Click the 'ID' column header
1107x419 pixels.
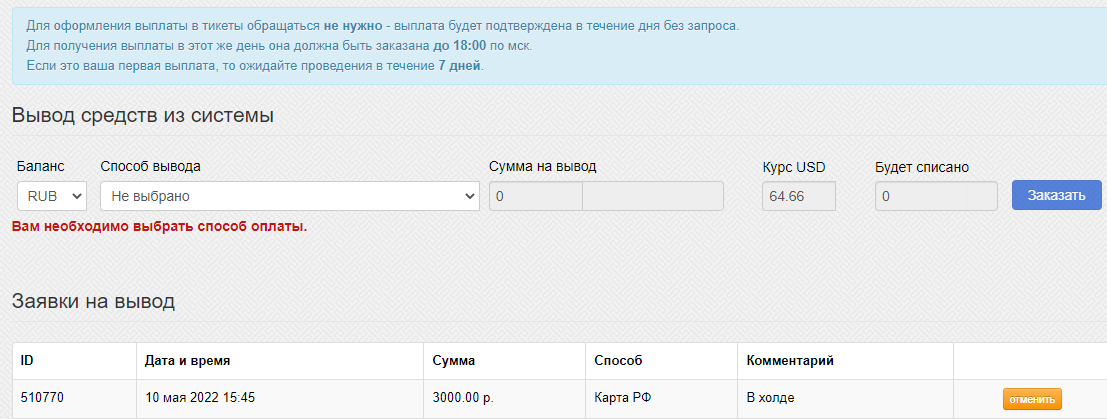(28, 361)
